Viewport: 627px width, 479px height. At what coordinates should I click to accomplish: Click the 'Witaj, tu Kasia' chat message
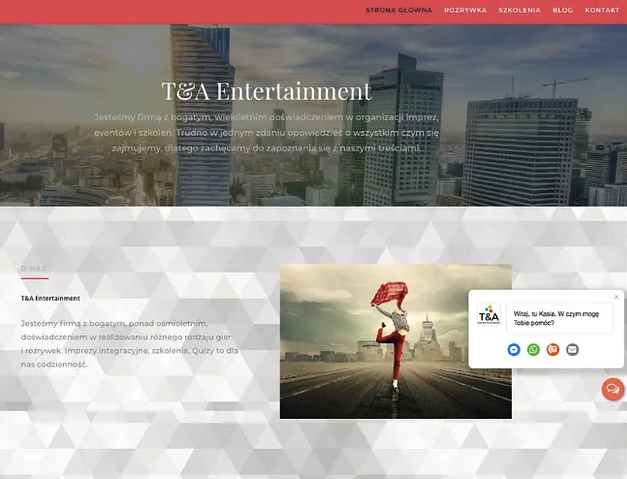click(557, 317)
